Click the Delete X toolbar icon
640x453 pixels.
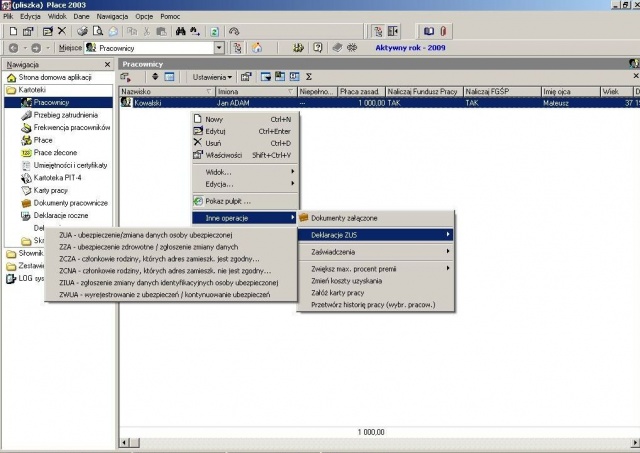coord(62,31)
